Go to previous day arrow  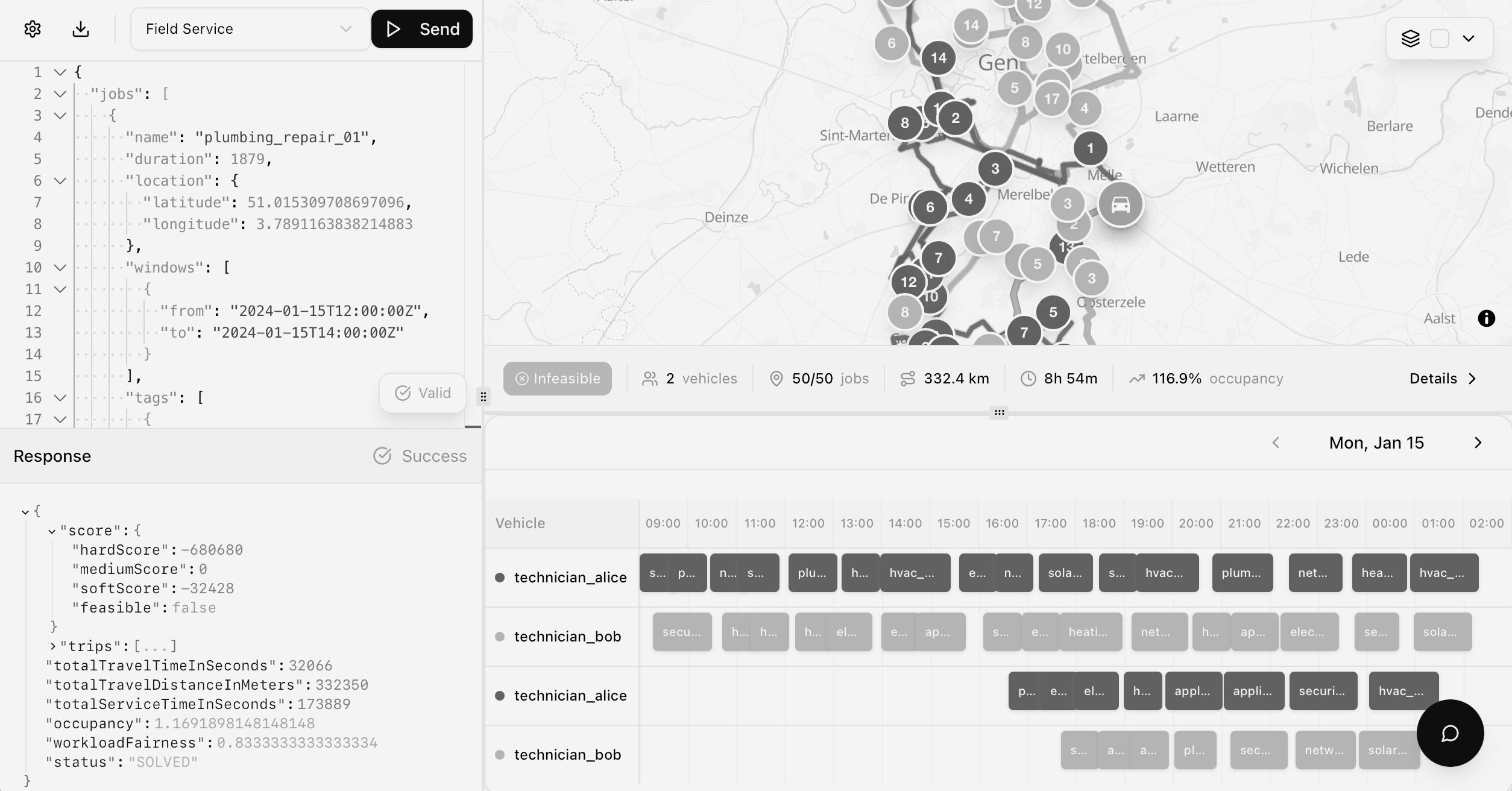1276,443
